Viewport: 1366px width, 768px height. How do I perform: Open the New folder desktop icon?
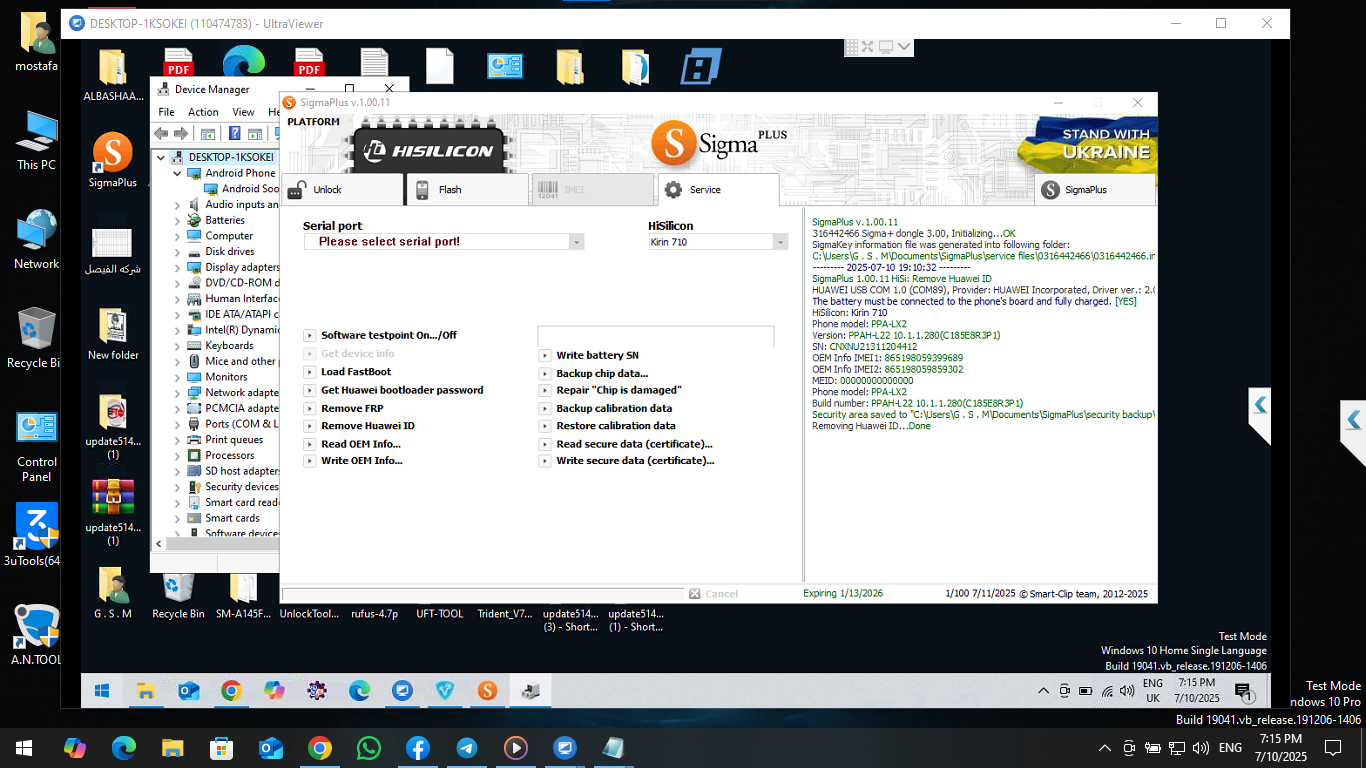113,333
